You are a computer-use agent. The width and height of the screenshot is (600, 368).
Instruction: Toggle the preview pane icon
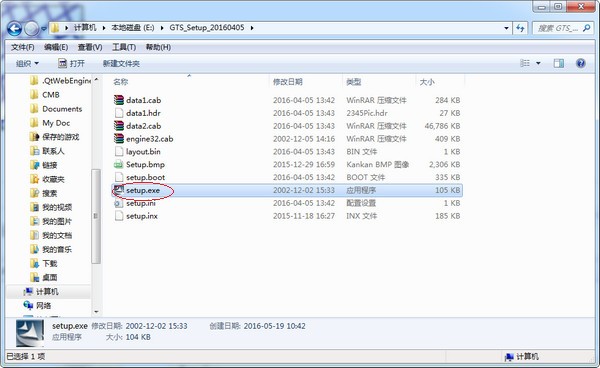point(559,63)
